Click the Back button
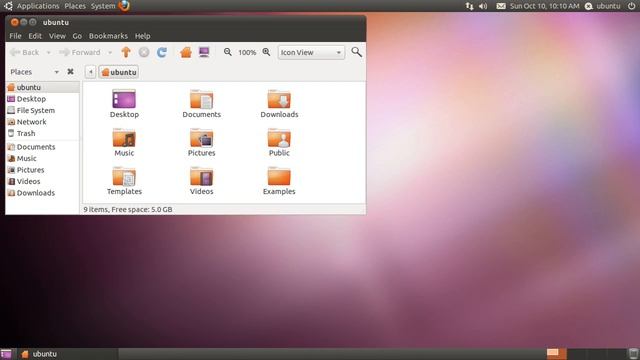This screenshot has width=640, height=360. 25,52
